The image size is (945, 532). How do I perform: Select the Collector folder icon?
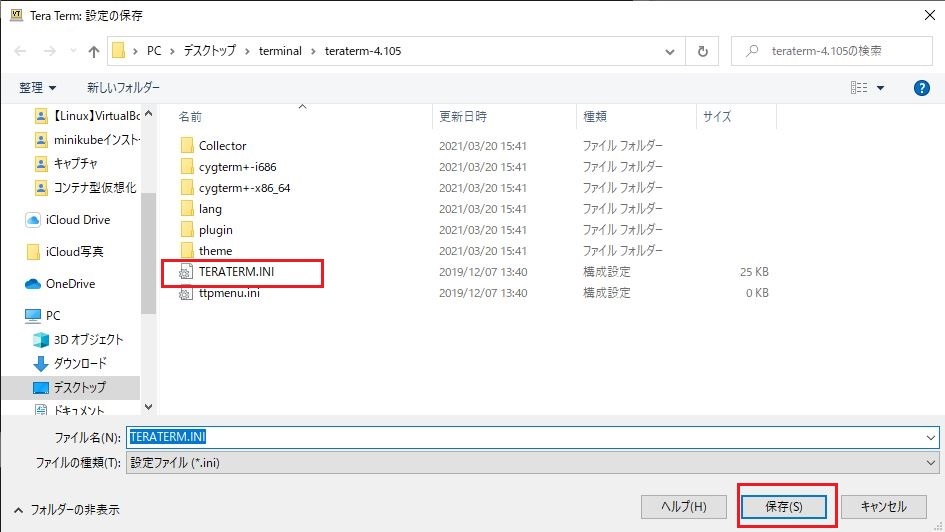187,145
